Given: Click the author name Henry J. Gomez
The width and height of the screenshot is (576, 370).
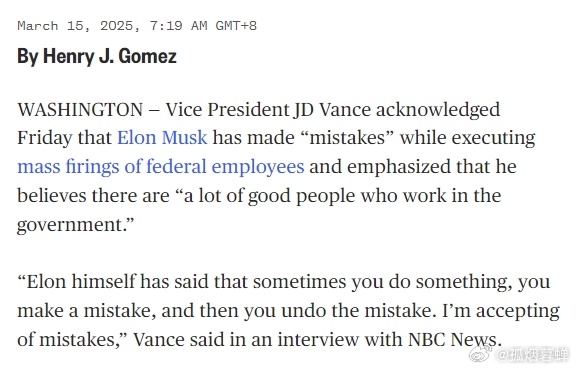Looking at the screenshot, I should point(110,56).
